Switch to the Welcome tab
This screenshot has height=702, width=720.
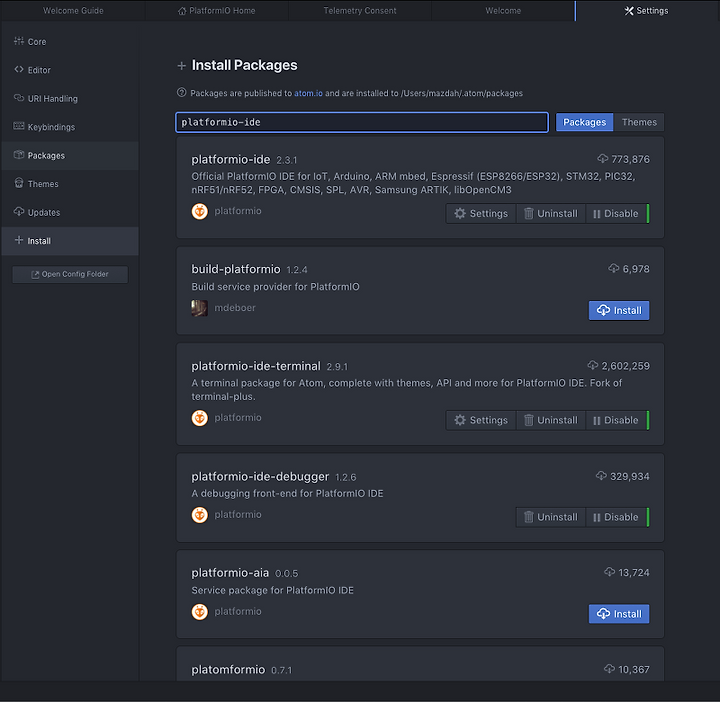[503, 11]
